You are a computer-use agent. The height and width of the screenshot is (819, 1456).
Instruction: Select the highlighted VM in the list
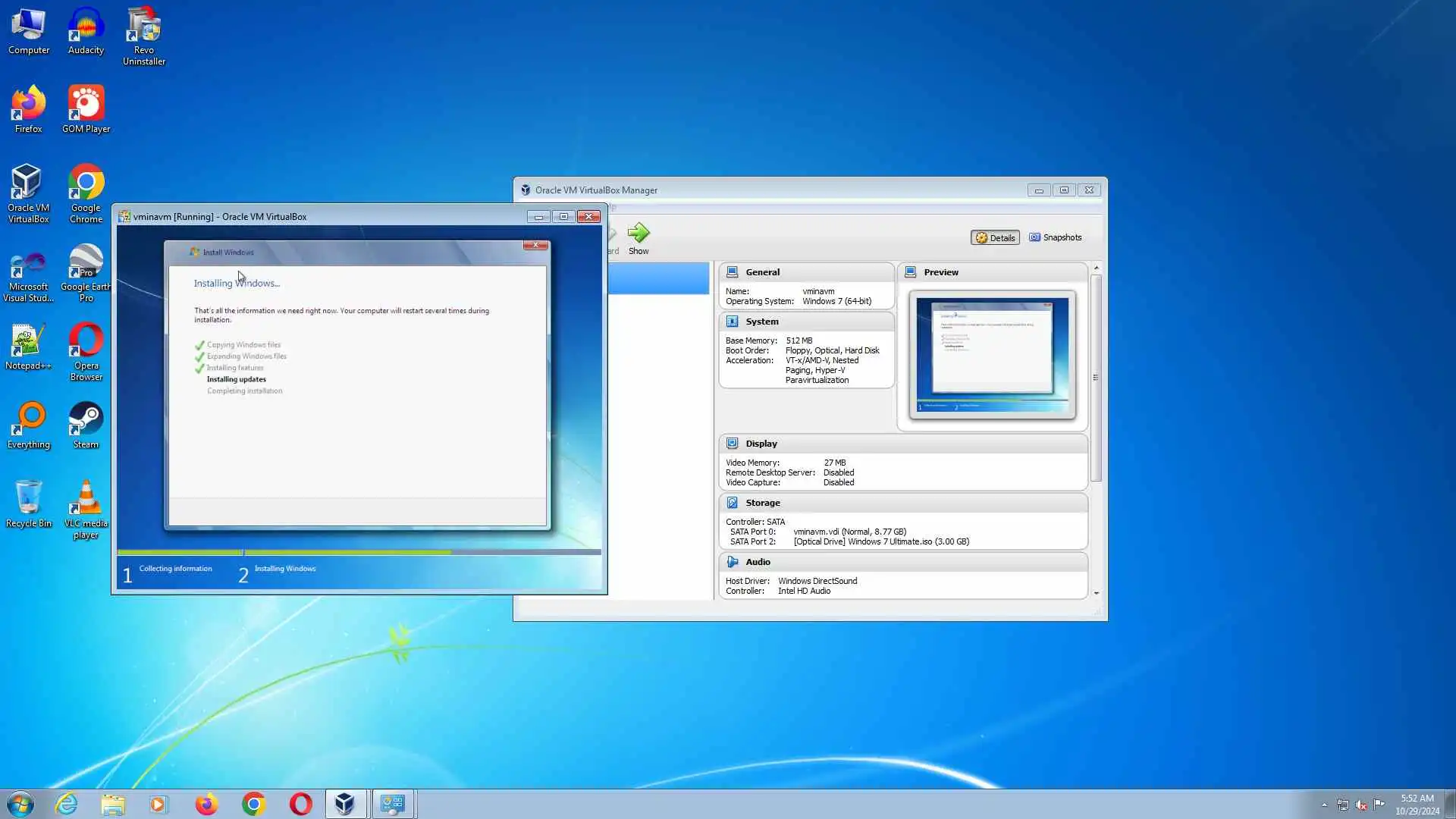pos(657,278)
